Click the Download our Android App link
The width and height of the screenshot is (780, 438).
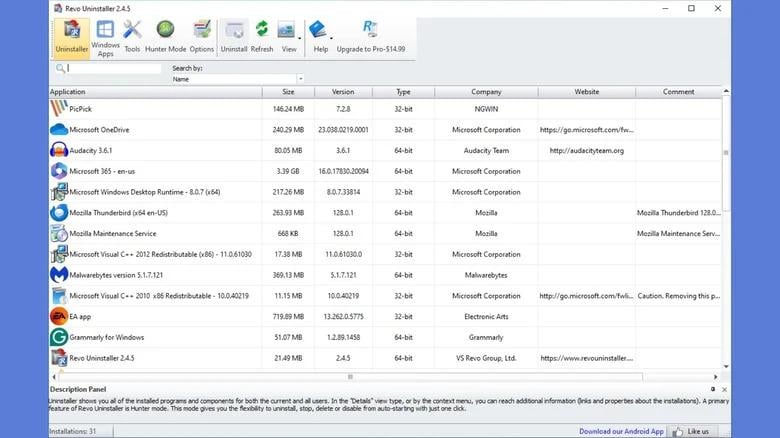click(x=621, y=431)
